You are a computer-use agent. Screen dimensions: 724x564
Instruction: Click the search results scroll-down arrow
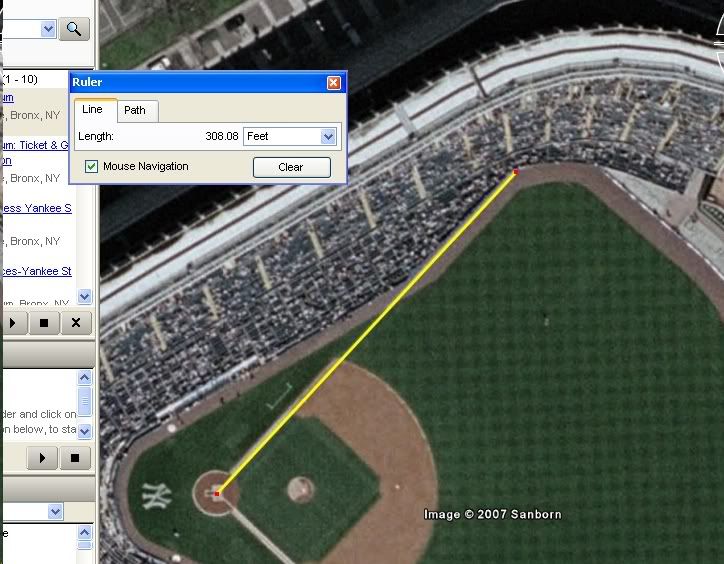click(84, 296)
